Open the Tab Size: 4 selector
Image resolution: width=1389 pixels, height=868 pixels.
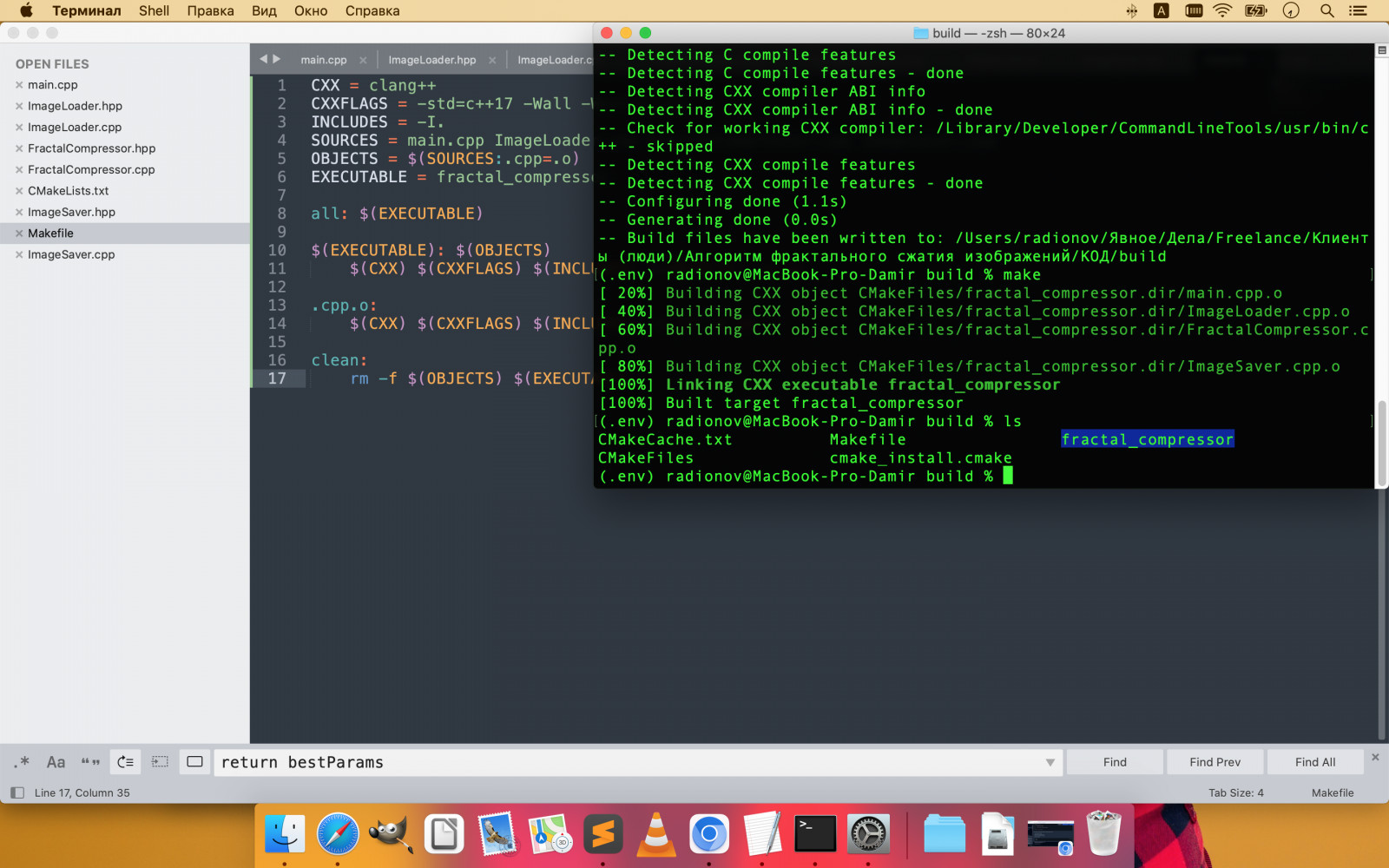point(1236,792)
